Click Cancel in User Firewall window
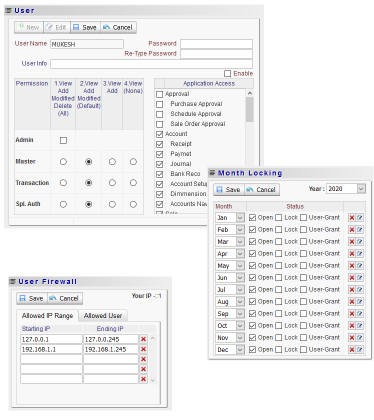This screenshot has height=420, width=374. (x=65, y=298)
